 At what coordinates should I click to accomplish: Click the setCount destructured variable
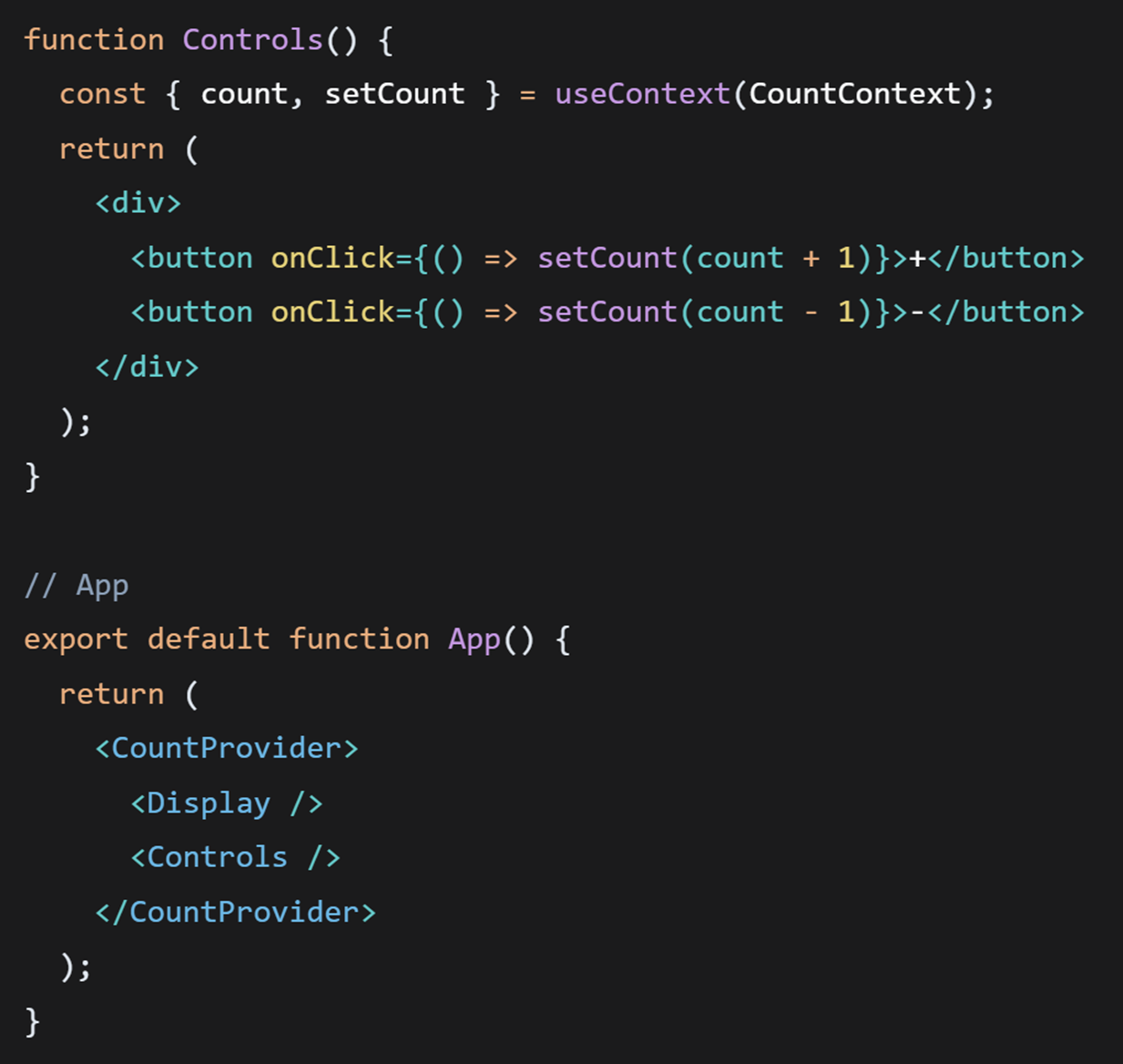point(394,94)
